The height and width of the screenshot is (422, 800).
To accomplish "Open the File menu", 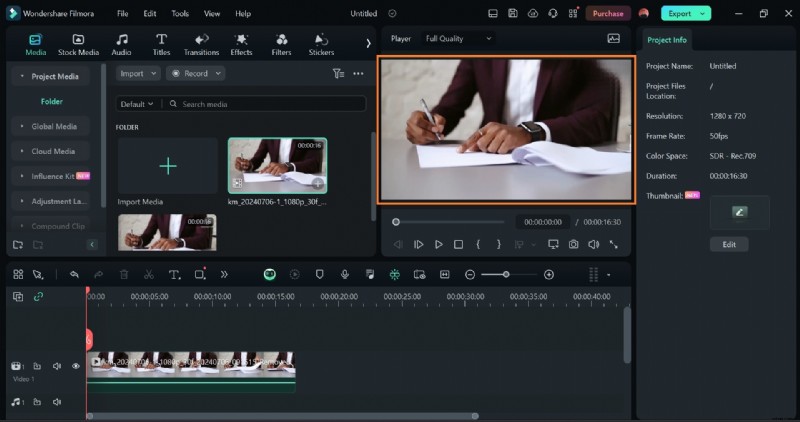I will pos(122,14).
